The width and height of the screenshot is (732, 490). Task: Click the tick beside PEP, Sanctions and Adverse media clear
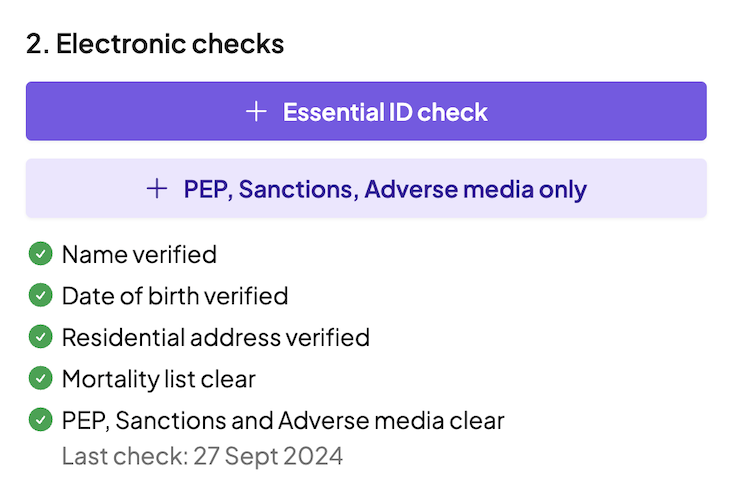41,421
